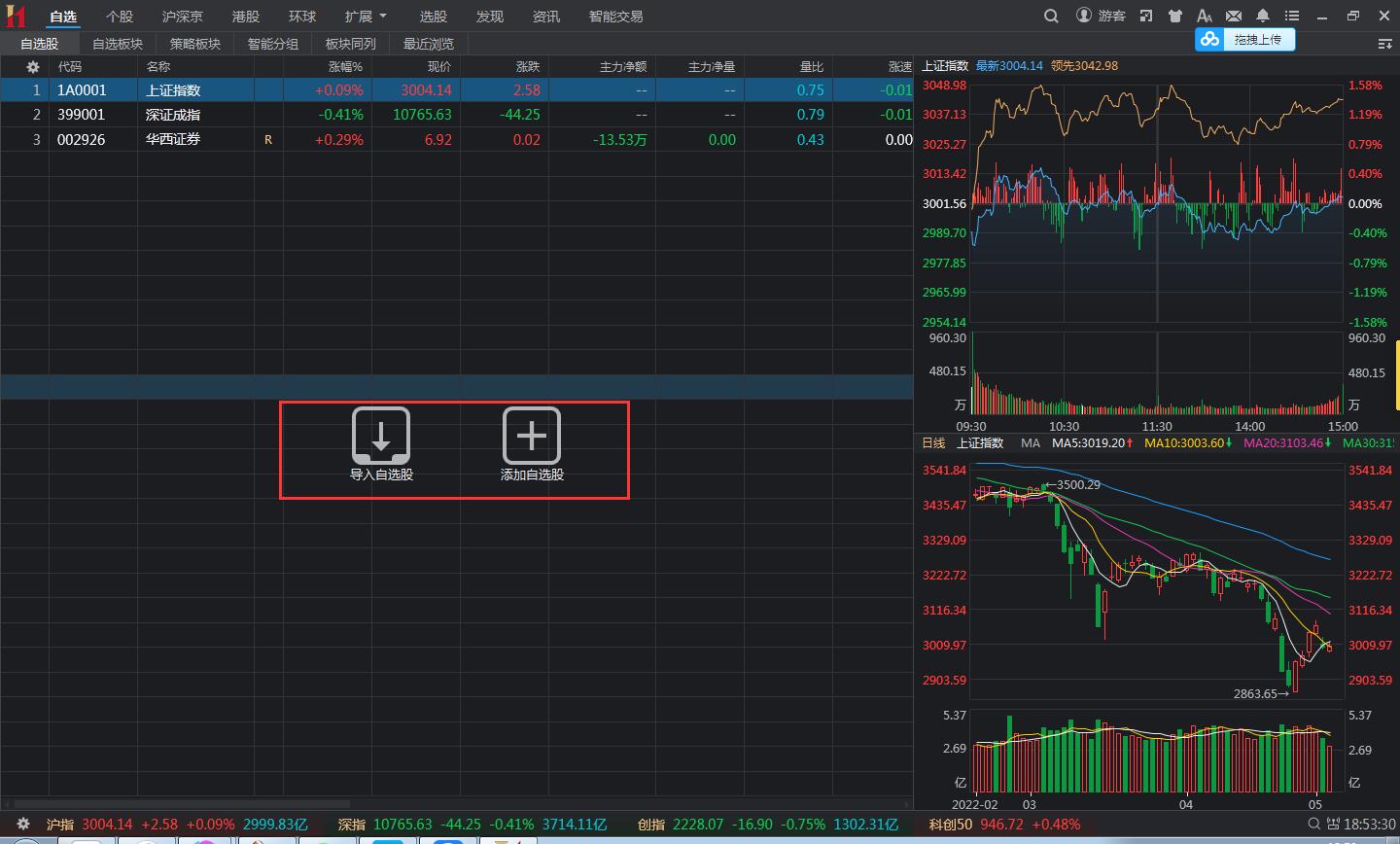Open font size settings icon
Image resolution: width=1400 pixels, height=844 pixels.
click(1205, 16)
